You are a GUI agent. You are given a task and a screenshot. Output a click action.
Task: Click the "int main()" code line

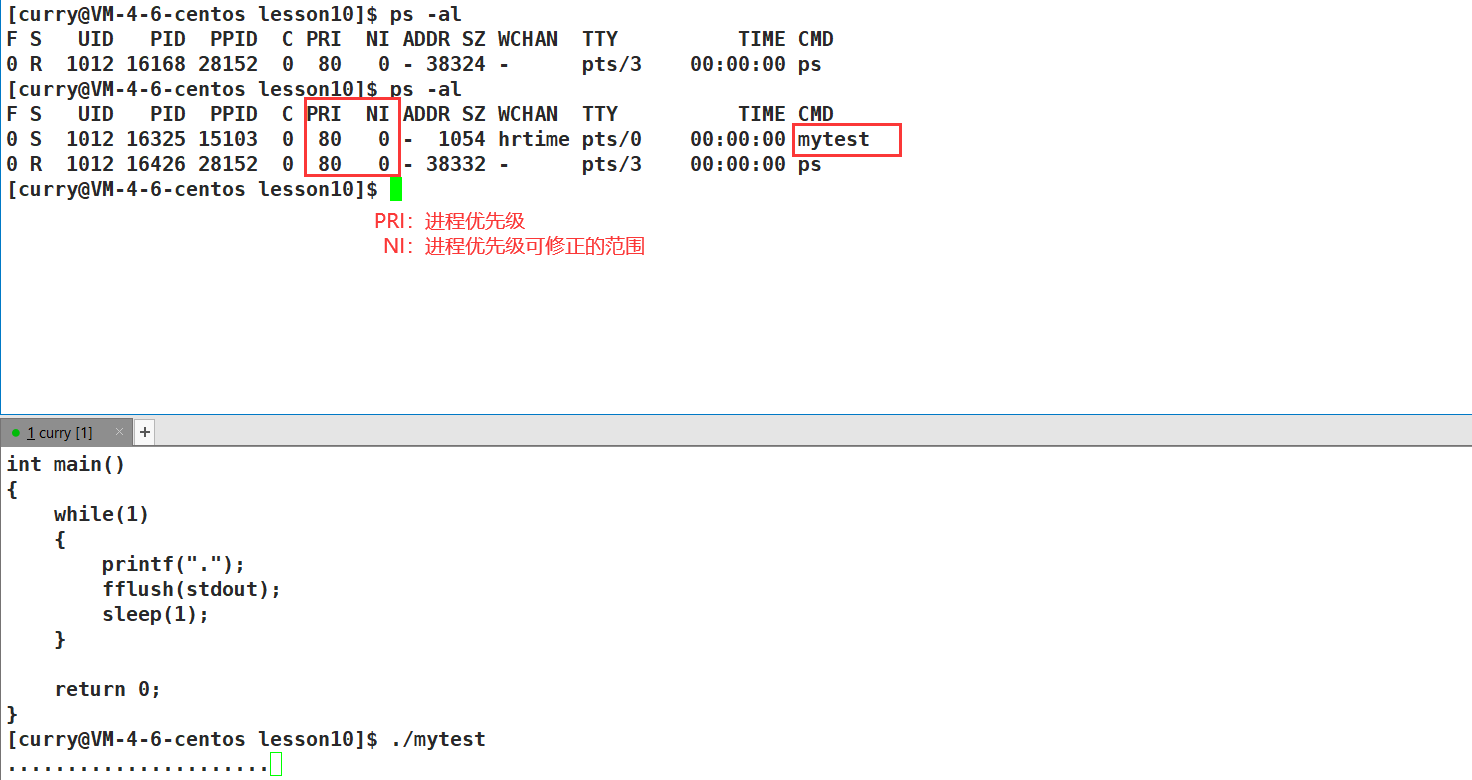66,464
